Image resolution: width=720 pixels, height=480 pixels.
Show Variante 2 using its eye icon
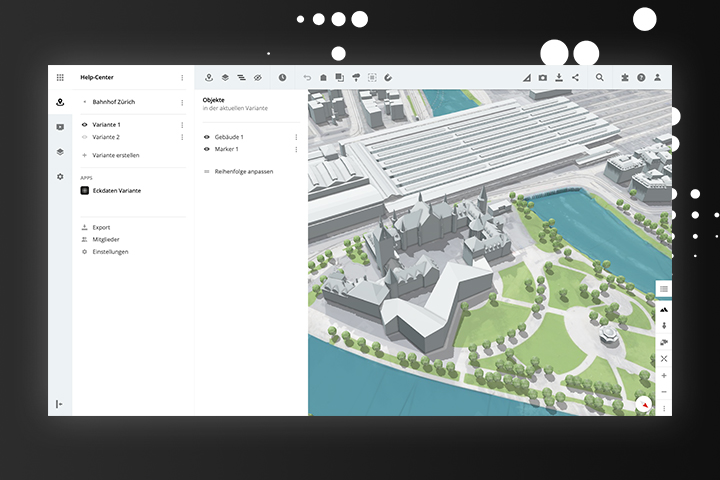coord(85,137)
